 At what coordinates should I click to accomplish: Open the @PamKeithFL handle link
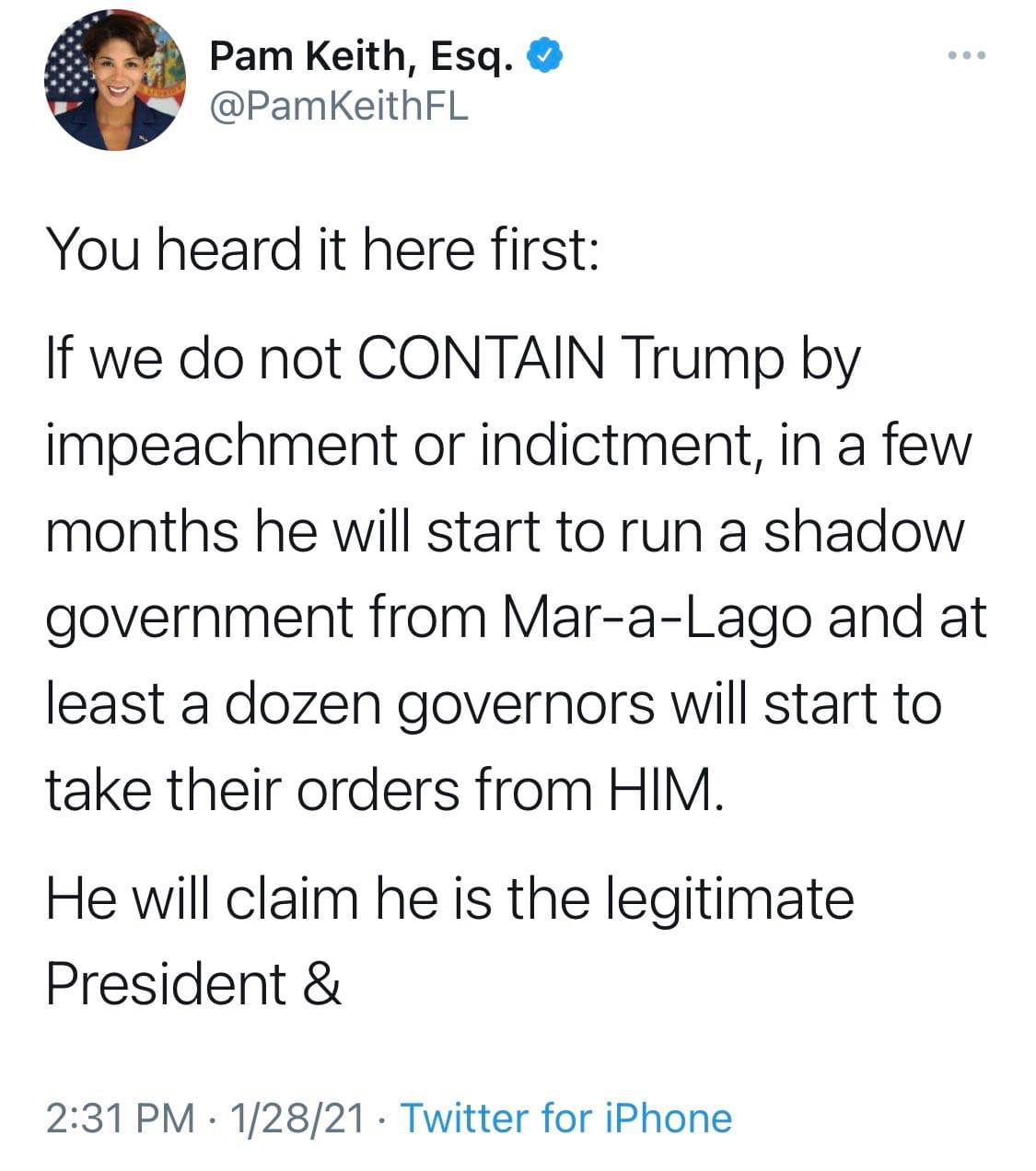(x=339, y=107)
